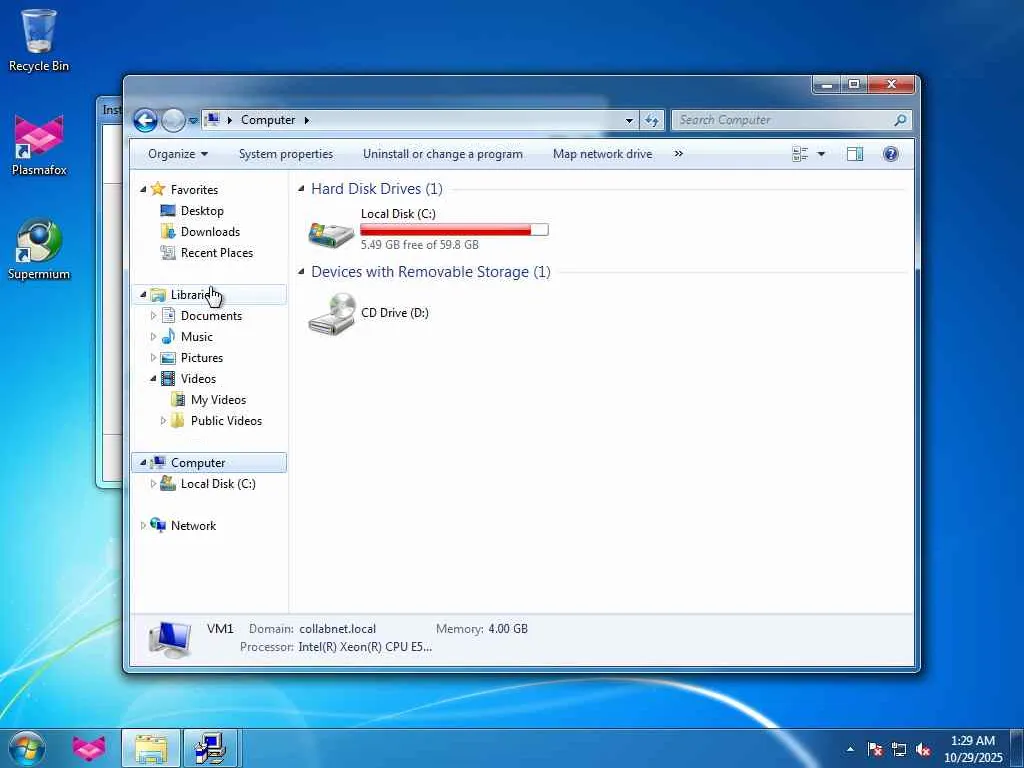1024x768 pixels.
Task: Open Desktop under Favorites
Action: click(x=202, y=211)
